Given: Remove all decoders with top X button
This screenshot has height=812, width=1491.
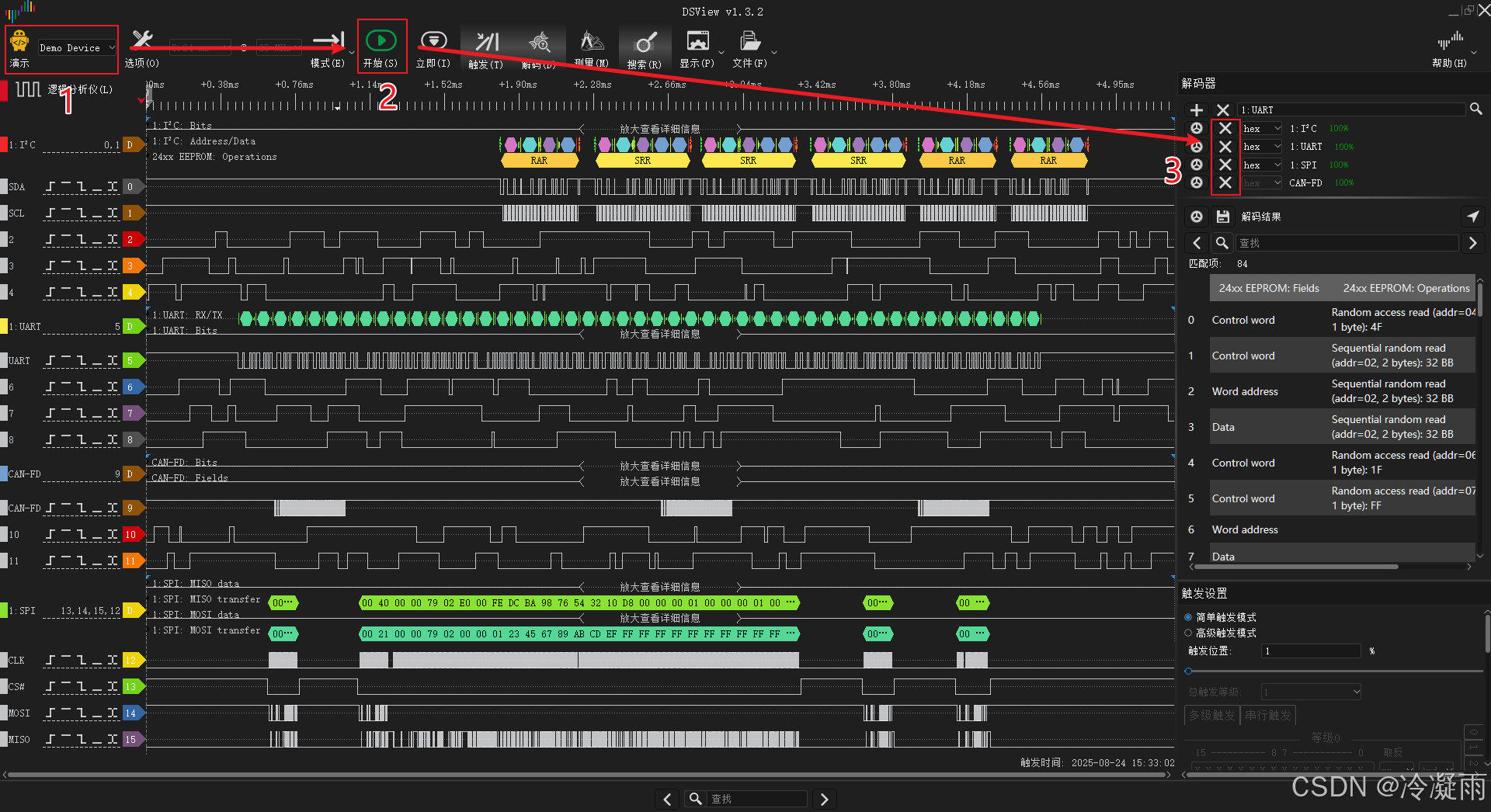Looking at the screenshot, I should 1223,110.
